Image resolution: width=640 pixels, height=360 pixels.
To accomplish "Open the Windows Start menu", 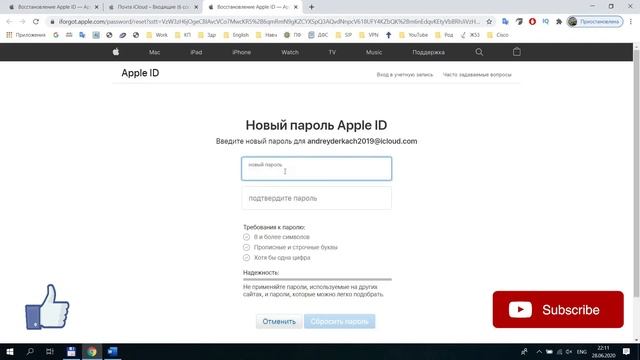I will [10, 351].
